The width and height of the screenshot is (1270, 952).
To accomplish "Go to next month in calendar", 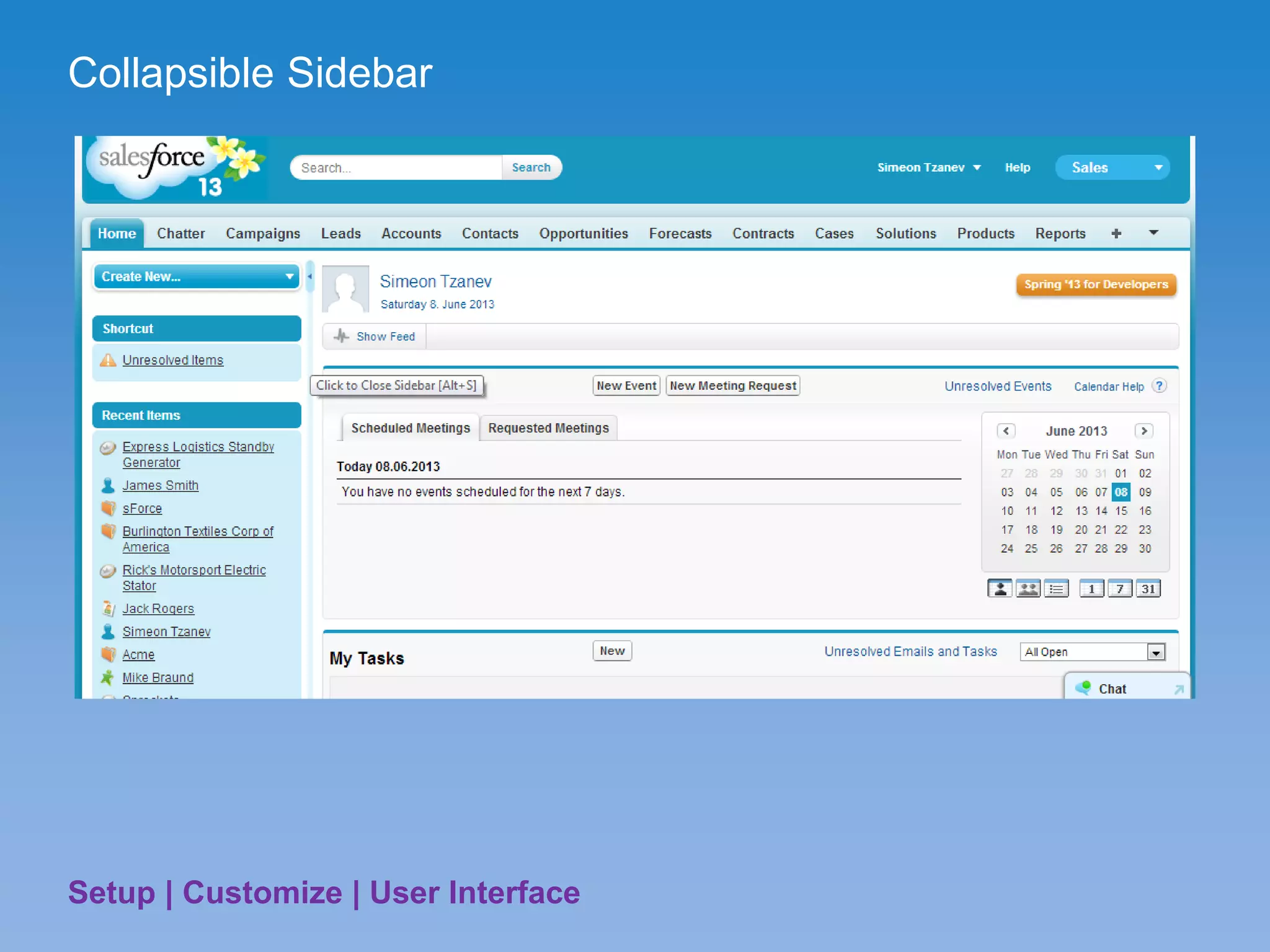I will [1144, 431].
